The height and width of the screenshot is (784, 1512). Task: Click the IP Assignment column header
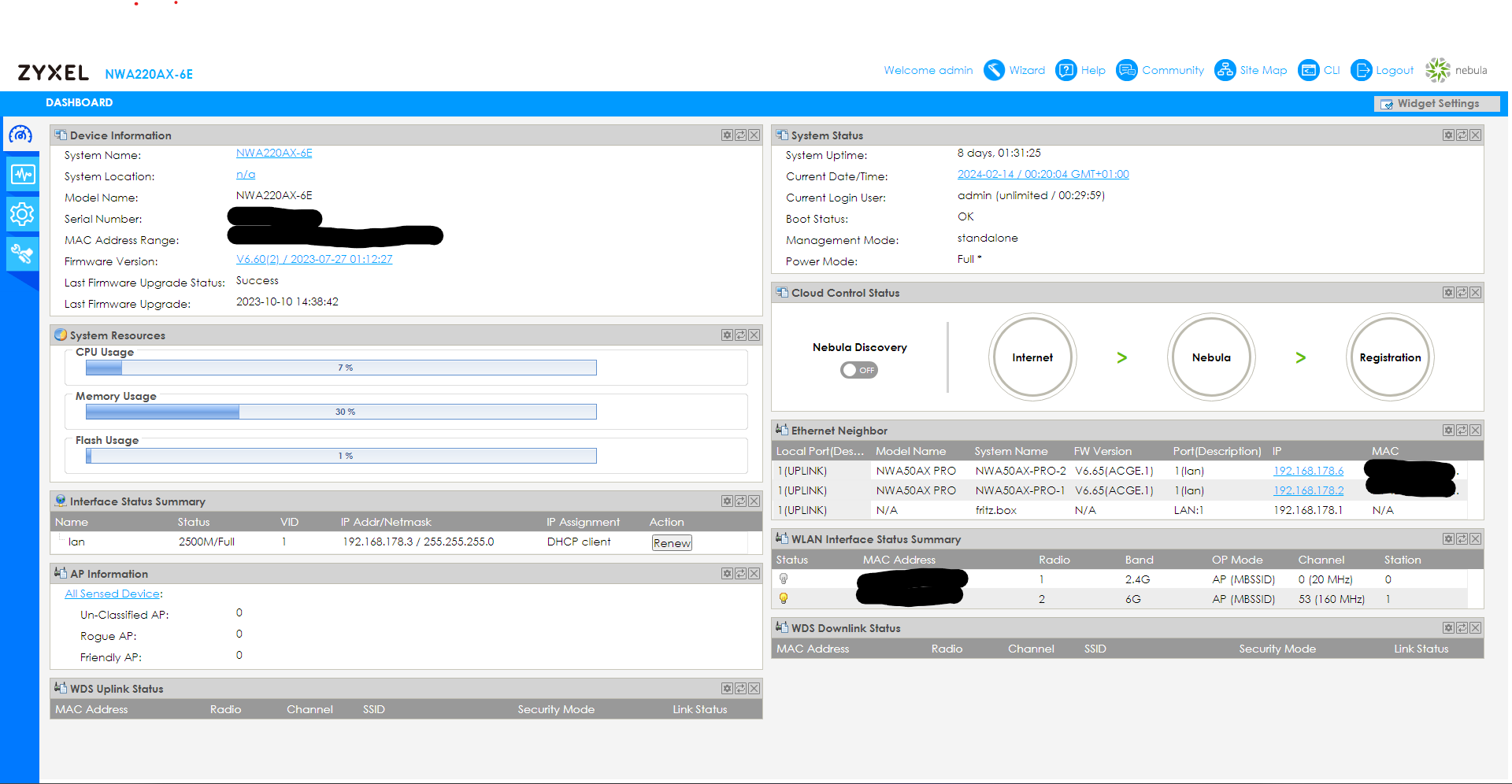(x=583, y=522)
